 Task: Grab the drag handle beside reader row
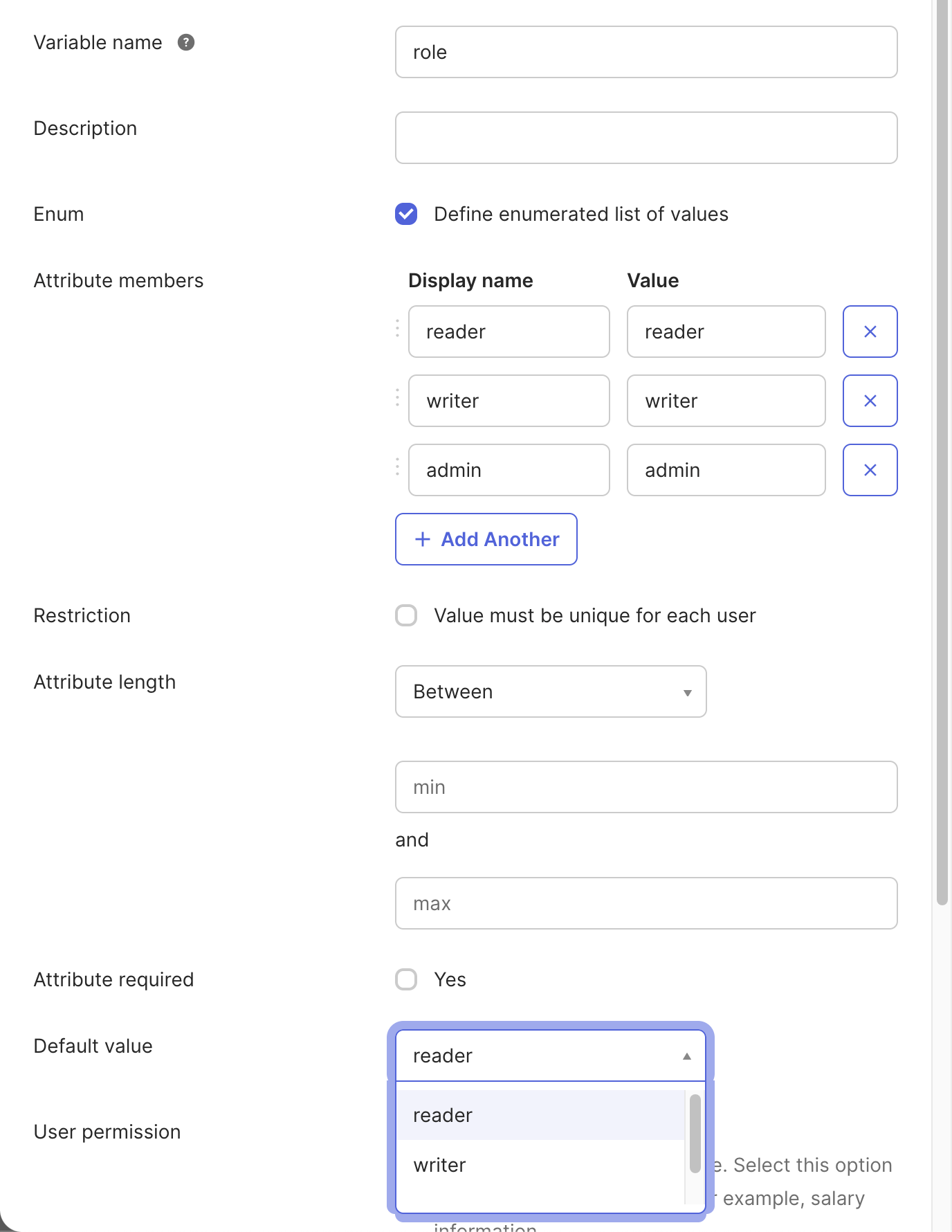[397, 329]
